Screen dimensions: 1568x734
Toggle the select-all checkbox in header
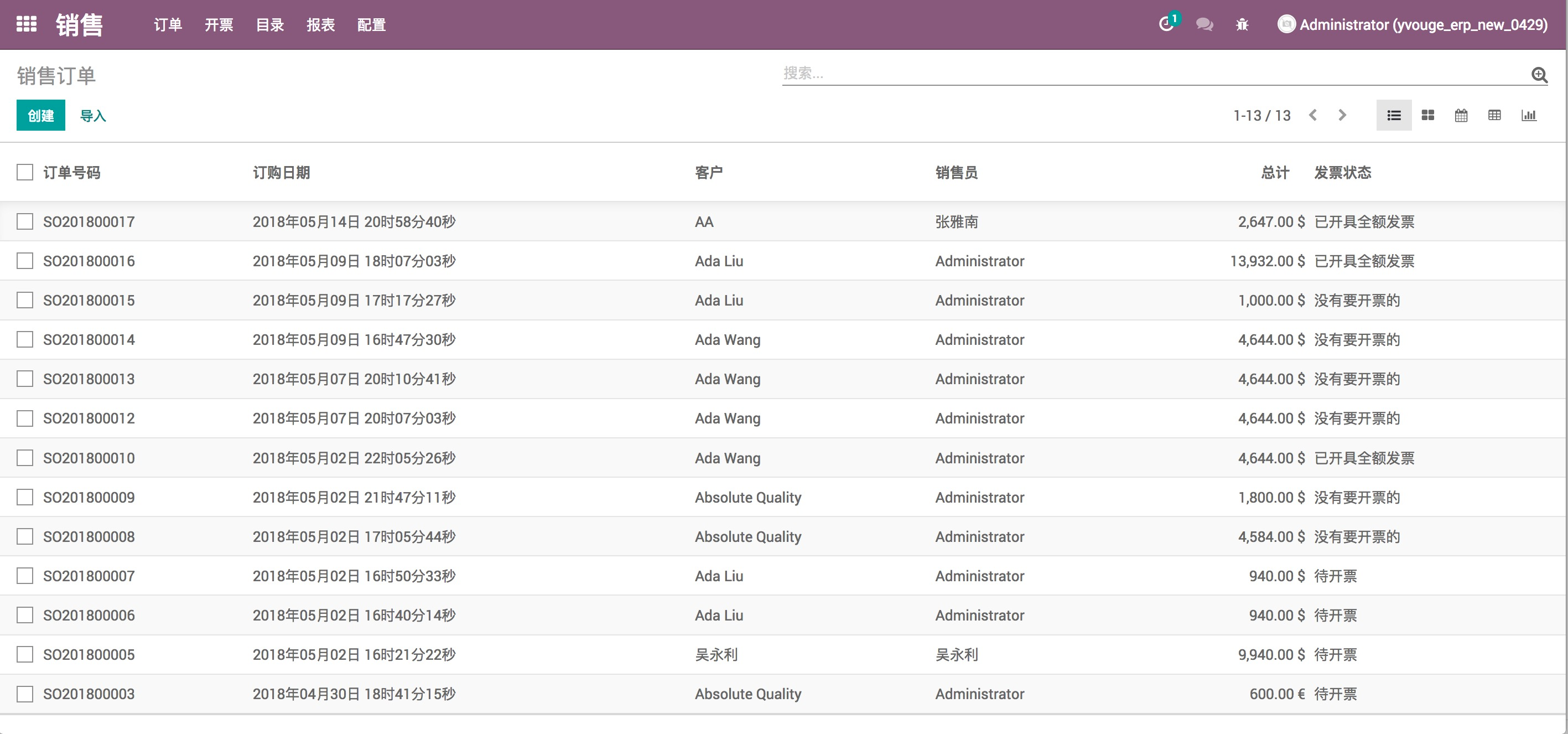tap(25, 172)
